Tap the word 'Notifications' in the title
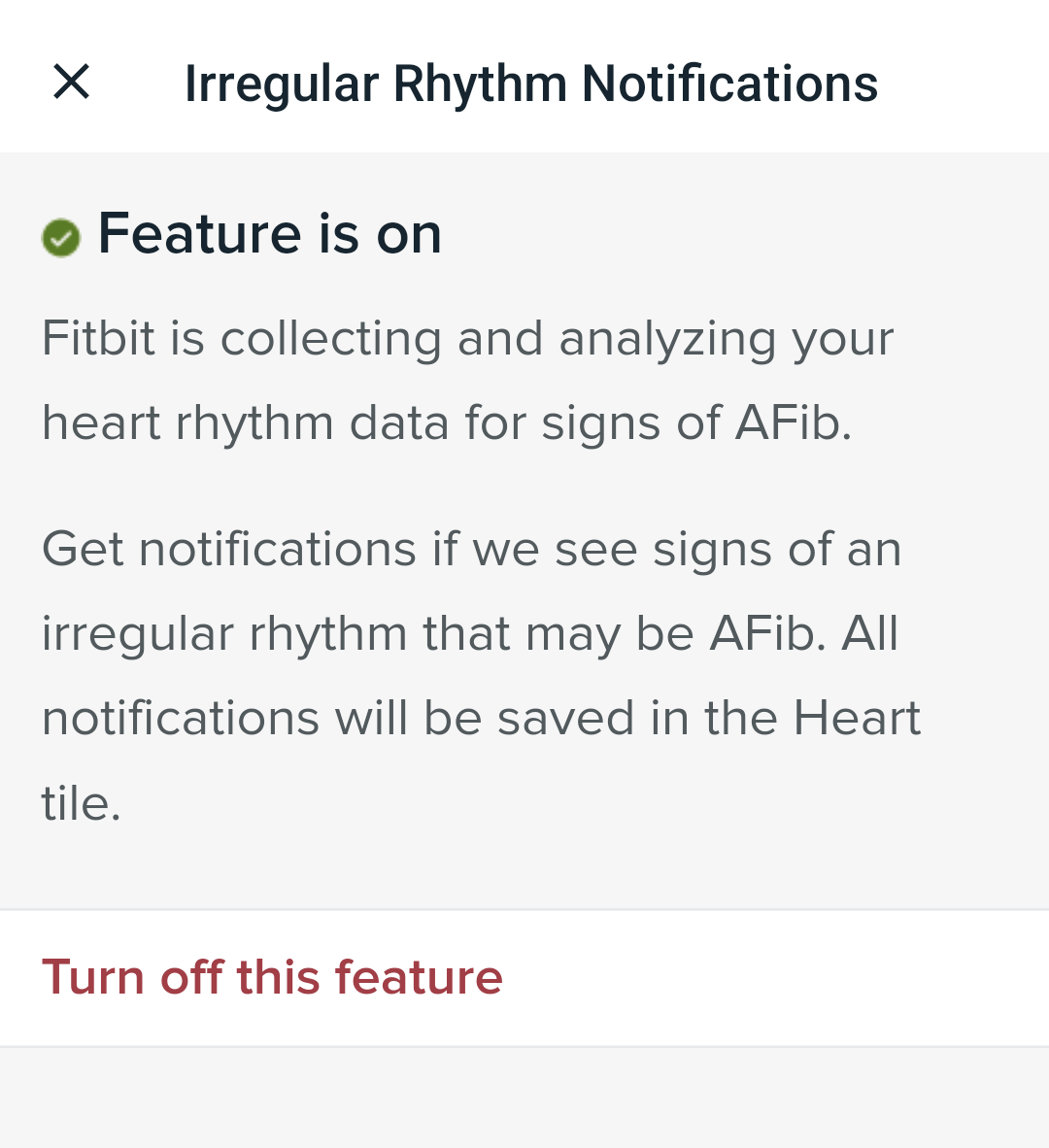This screenshot has width=1049, height=1148. [729, 83]
